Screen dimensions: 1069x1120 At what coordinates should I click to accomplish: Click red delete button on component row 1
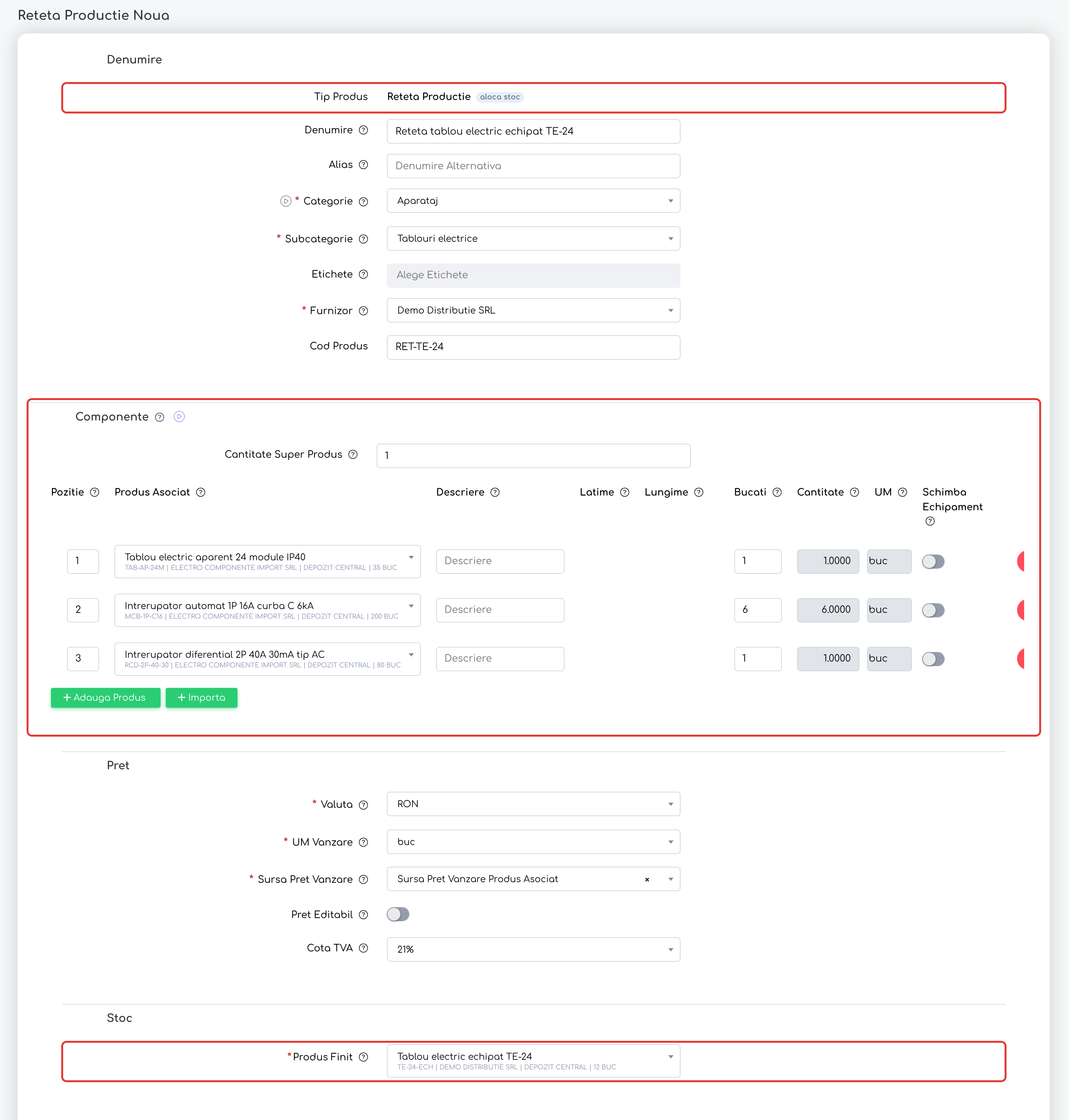(x=1021, y=561)
